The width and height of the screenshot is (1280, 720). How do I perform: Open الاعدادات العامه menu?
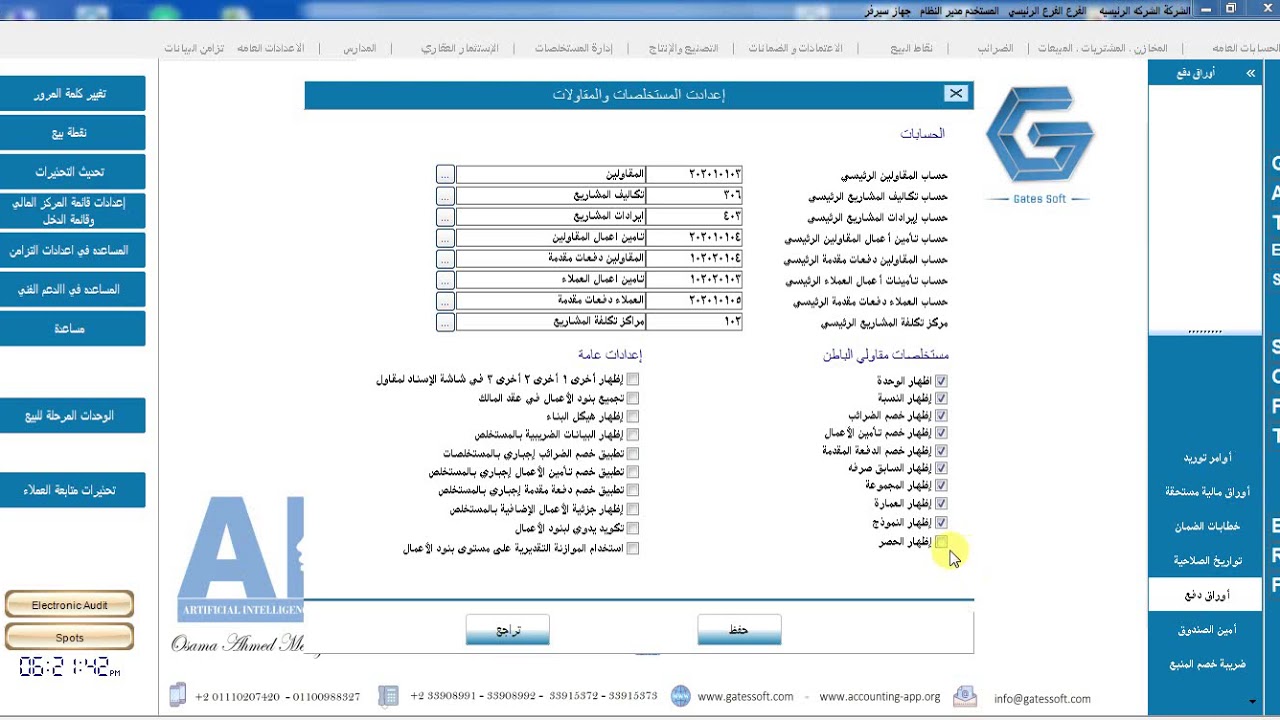pyautogui.click(x=270, y=48)
